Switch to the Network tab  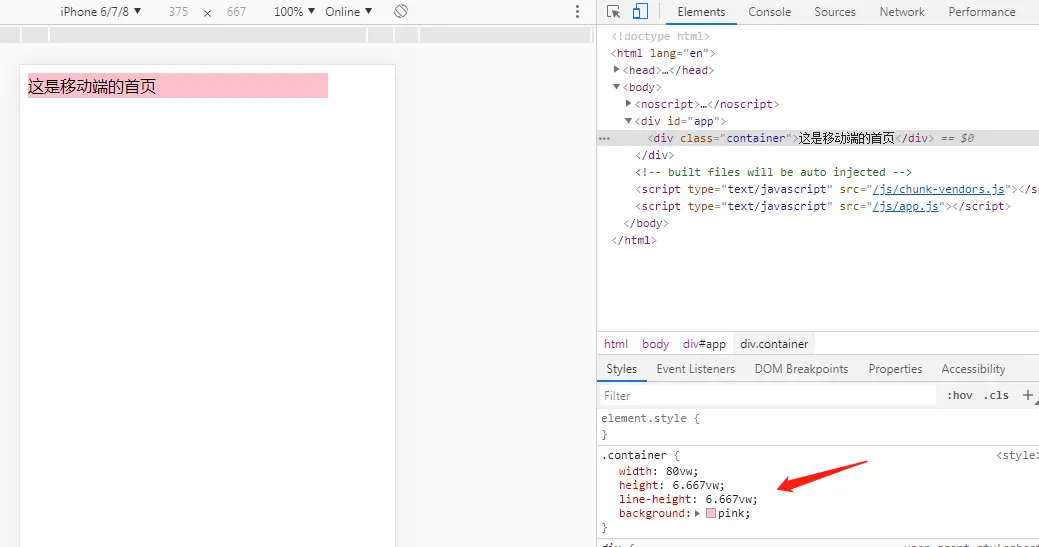(902, 11)
